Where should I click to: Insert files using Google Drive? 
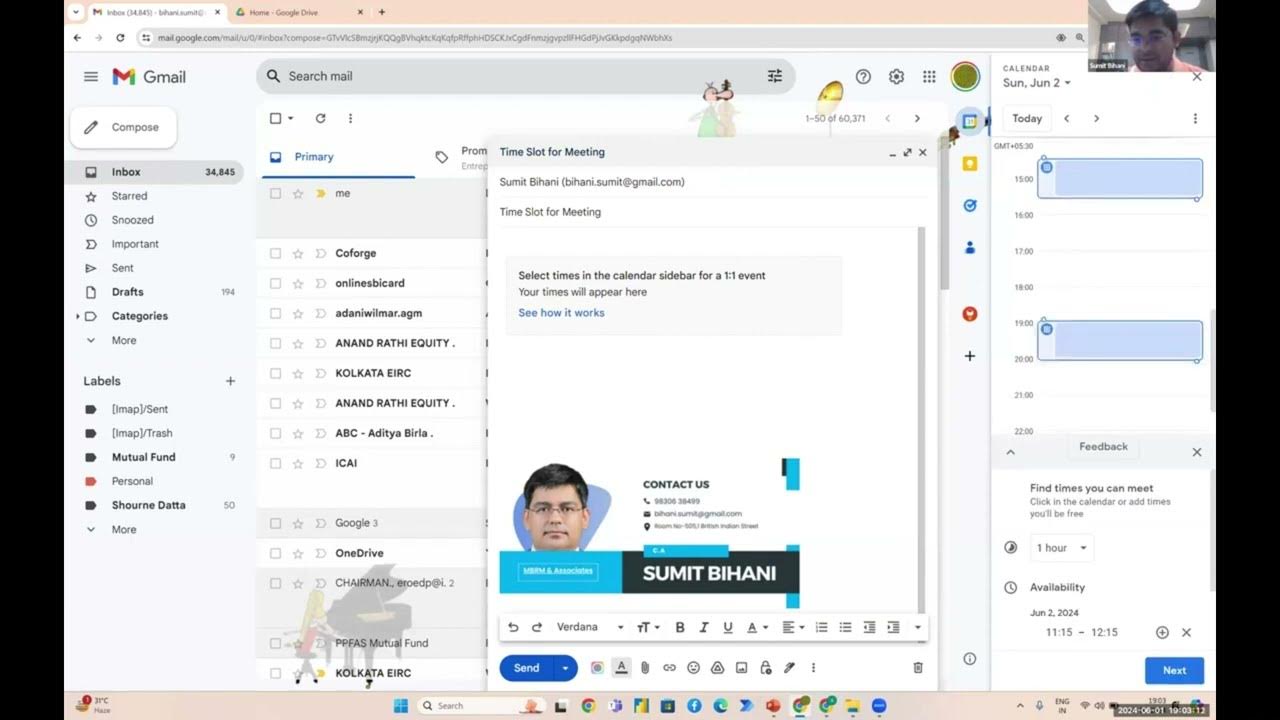point(717,668)
